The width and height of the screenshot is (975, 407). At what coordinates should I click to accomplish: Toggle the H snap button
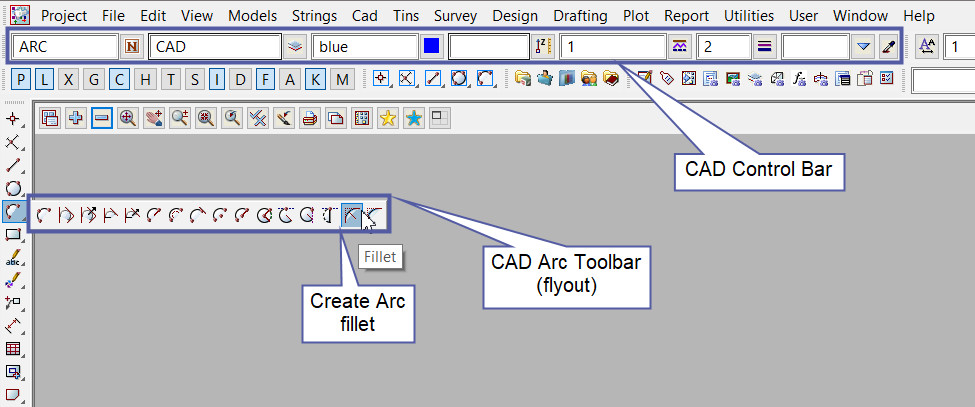[x=145, y=80]
